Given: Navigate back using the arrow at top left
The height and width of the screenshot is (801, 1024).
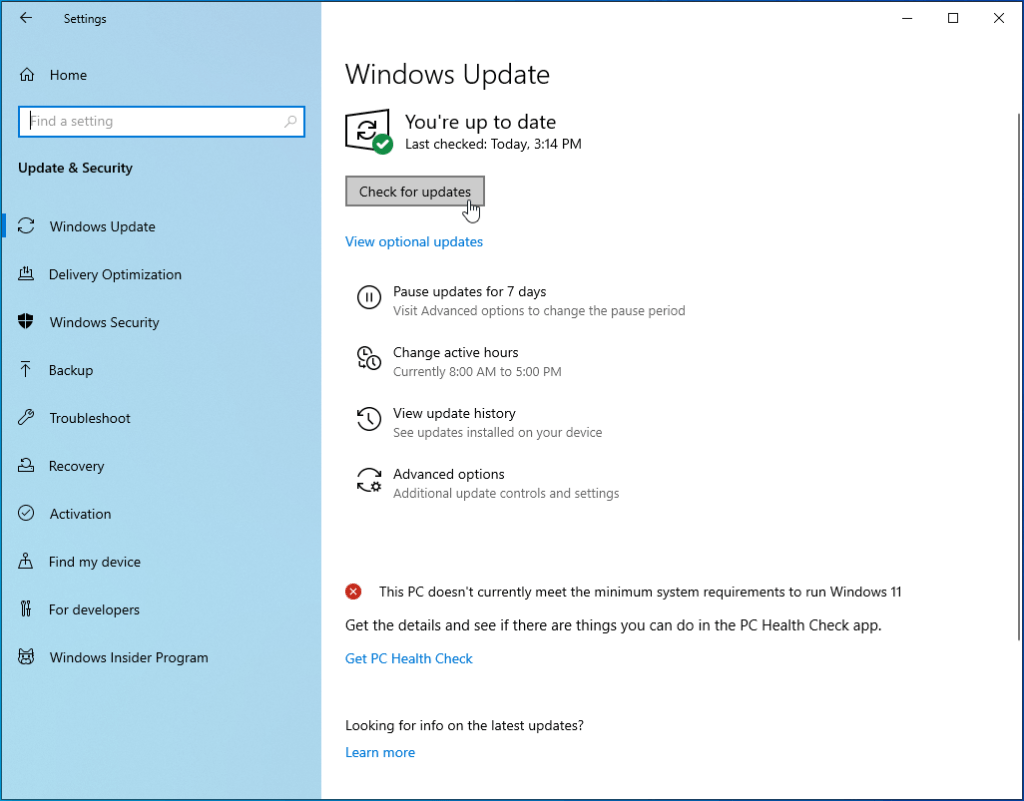Looking at the screenshot, I should point(26,18).
